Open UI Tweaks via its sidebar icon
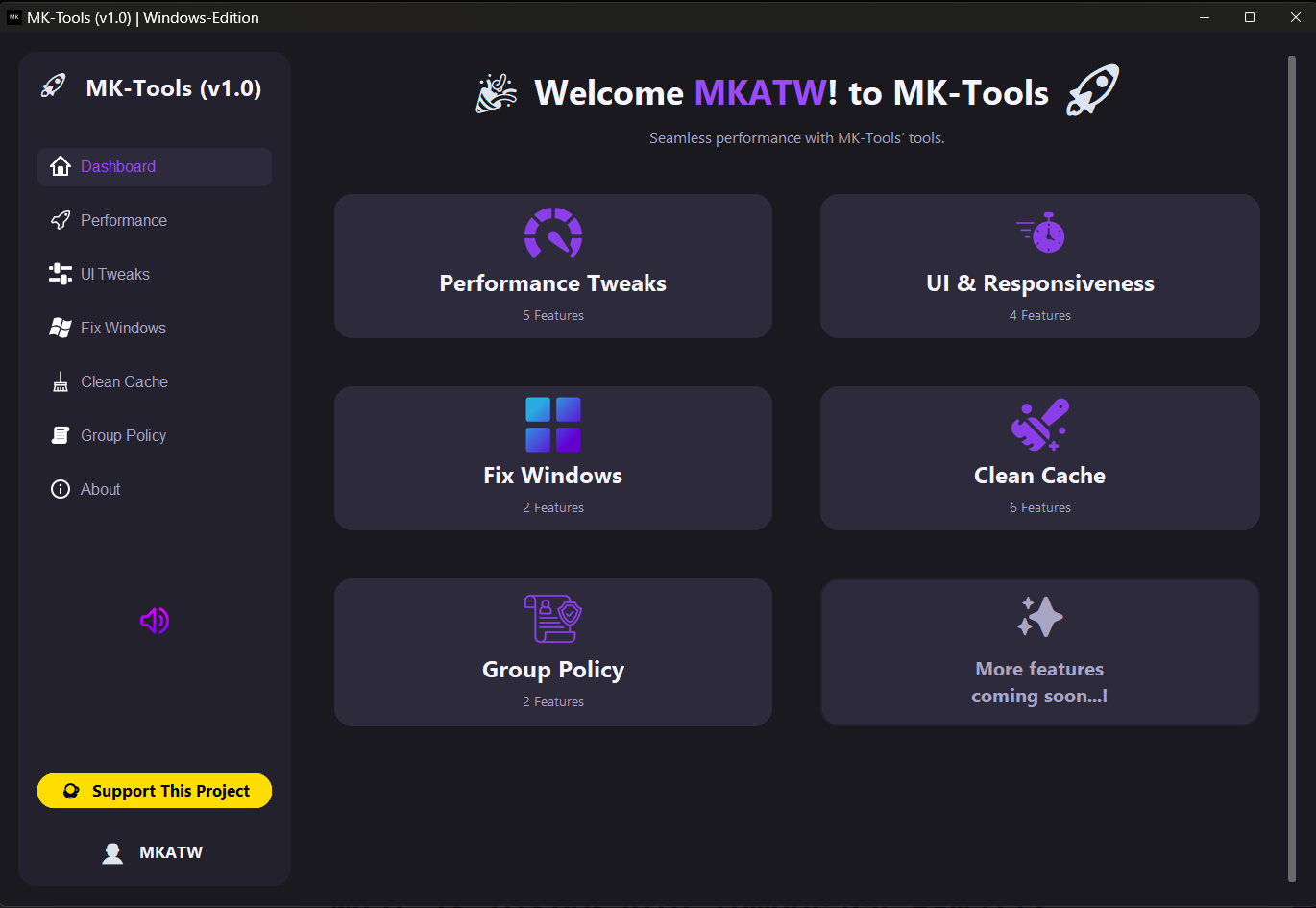This screenshot has width=1316, height=908. pyautogui.click(x=60, y=274)
